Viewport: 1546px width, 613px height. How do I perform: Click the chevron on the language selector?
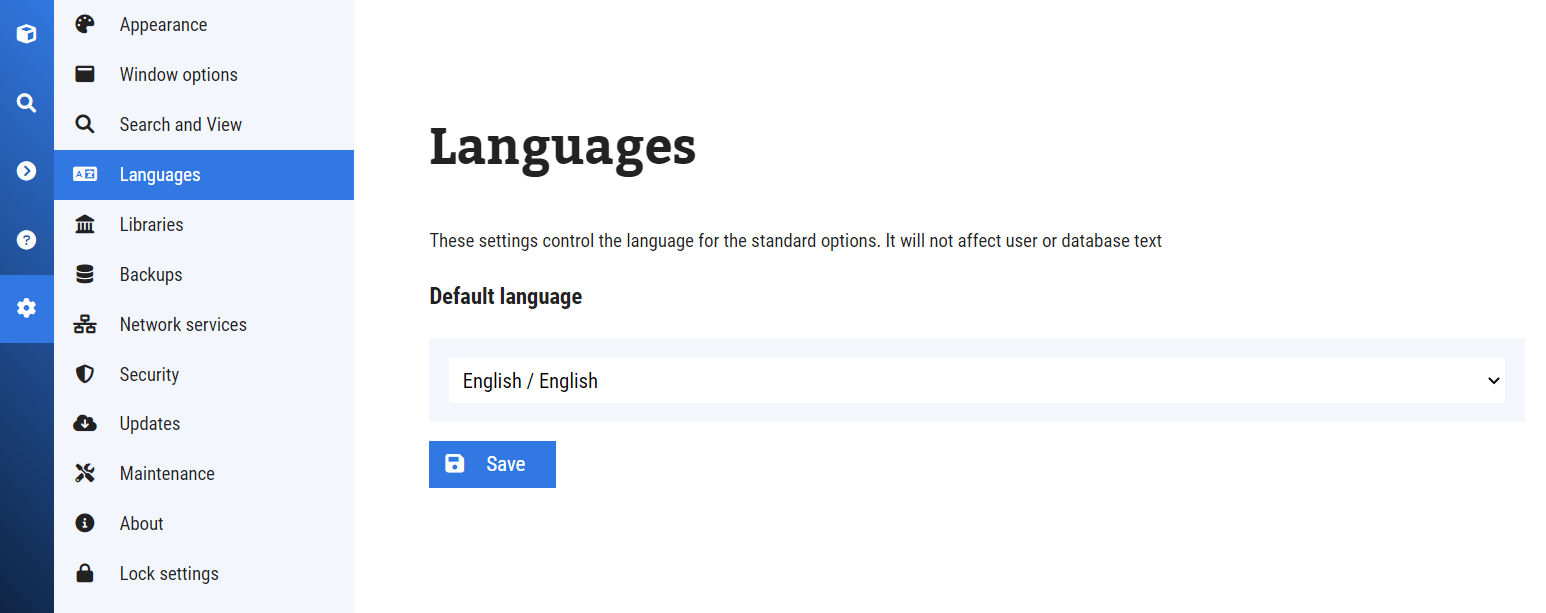tap(1492, 381)
